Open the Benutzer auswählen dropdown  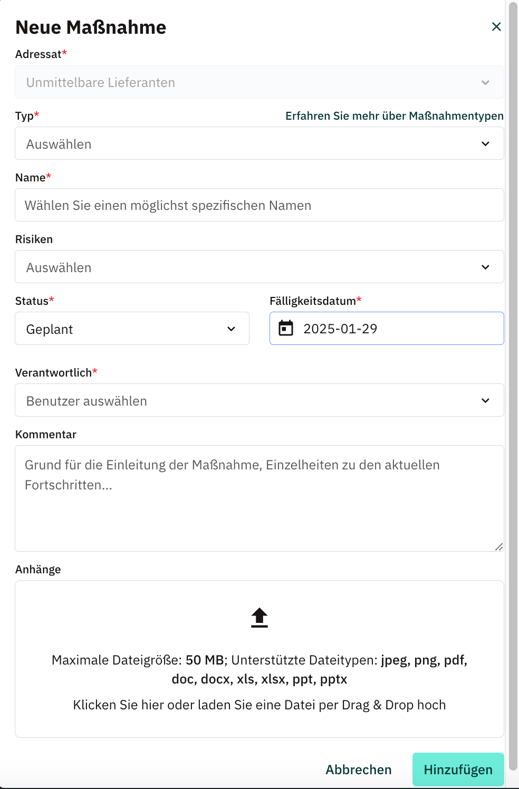pyautogui.click(x=259, y=401)
